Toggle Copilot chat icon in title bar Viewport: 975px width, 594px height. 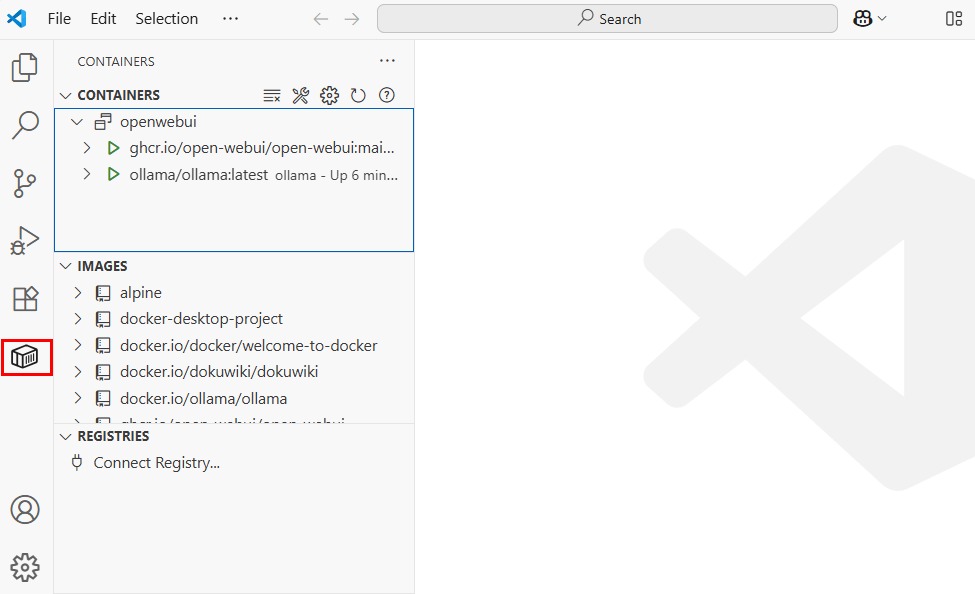[x=862, y=19]
